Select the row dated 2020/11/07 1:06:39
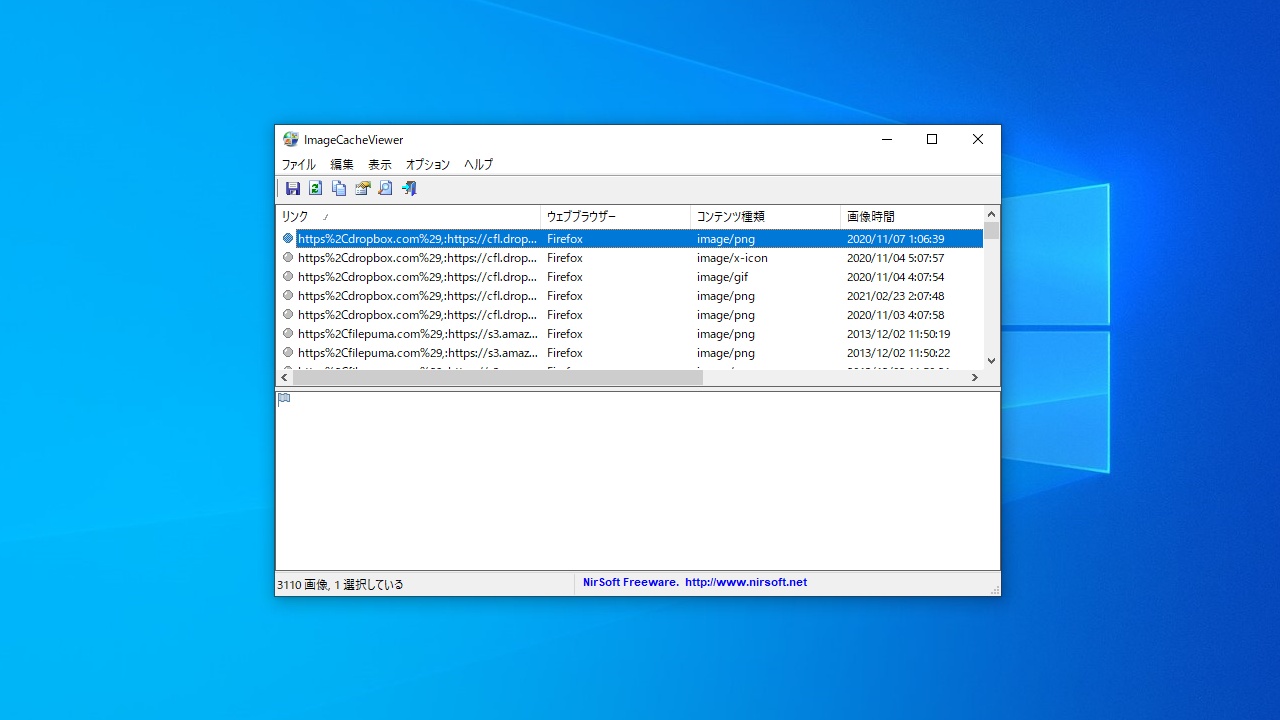Viewport: 1280px width, 720px height. [x=630, y=239]
